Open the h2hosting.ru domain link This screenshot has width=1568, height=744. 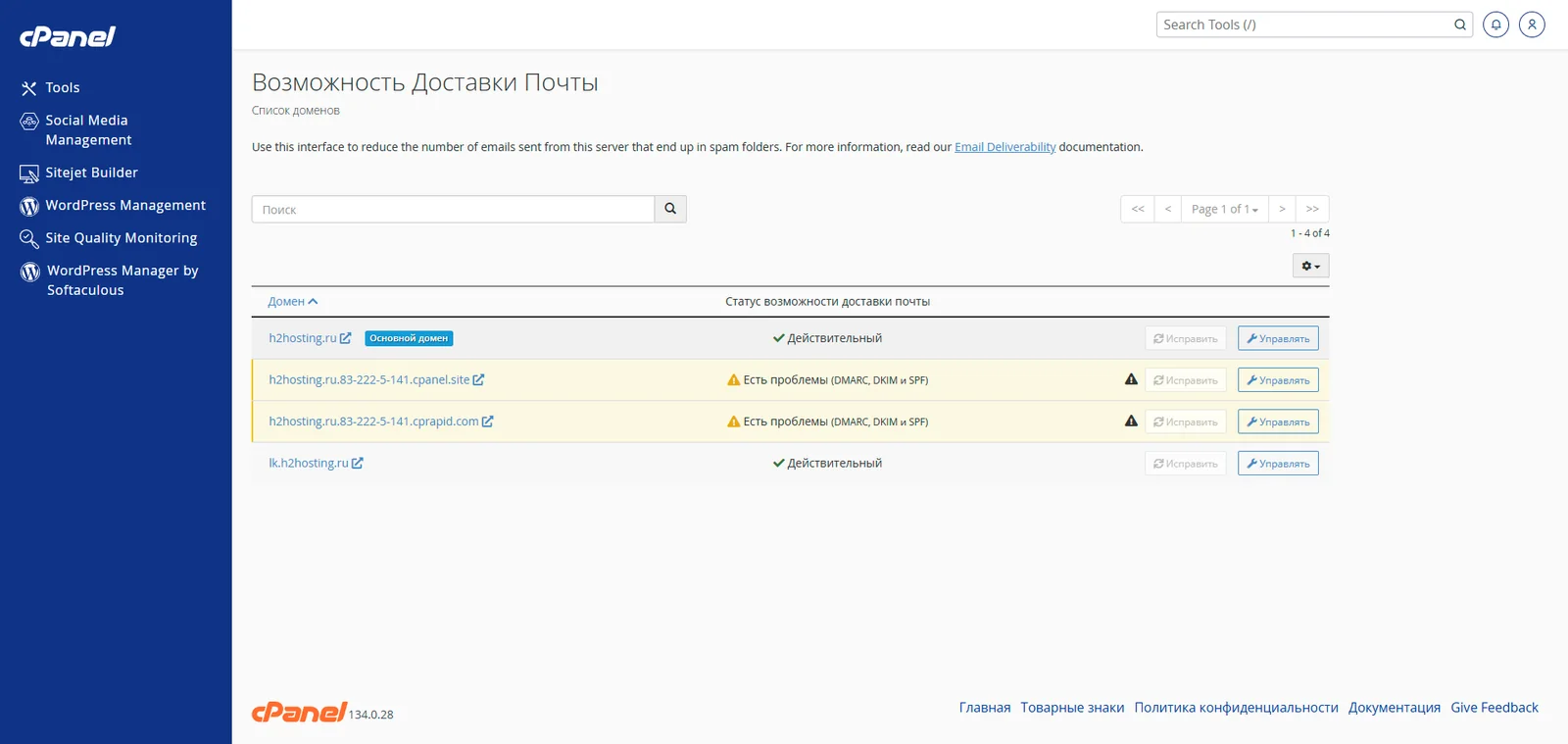click(303, 338)
